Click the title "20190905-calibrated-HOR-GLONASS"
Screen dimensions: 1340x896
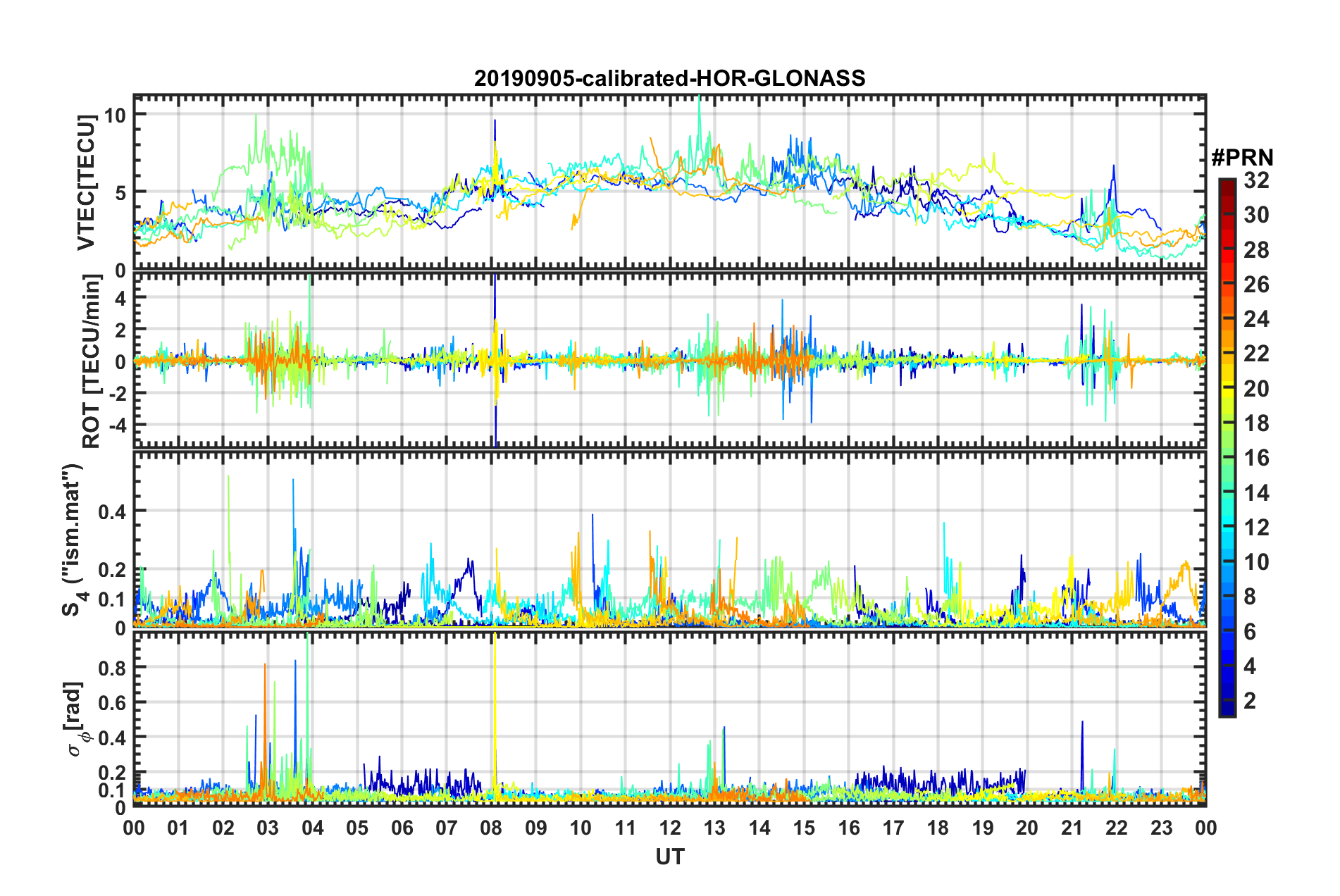[669, 78]
